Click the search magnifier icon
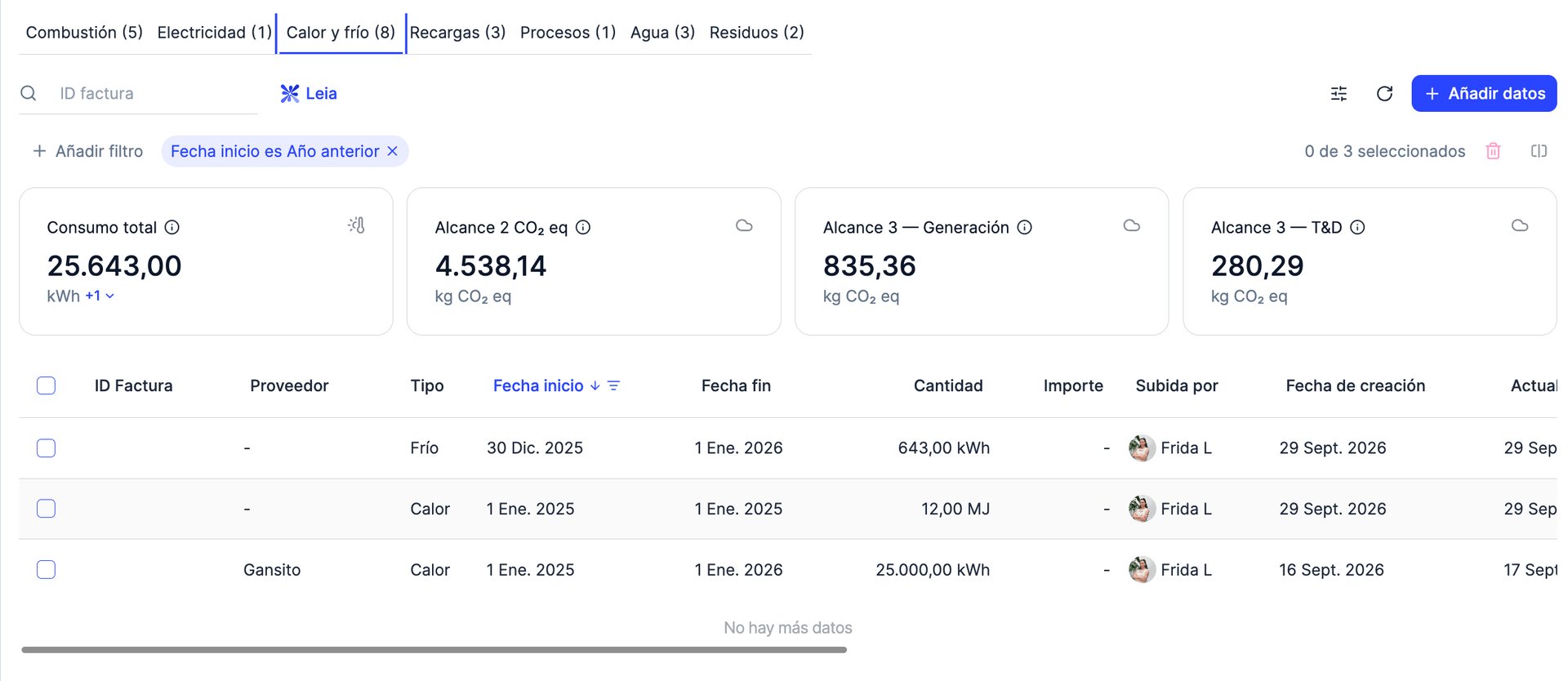The image size is (1568, 681). click(x=29, y=93)
